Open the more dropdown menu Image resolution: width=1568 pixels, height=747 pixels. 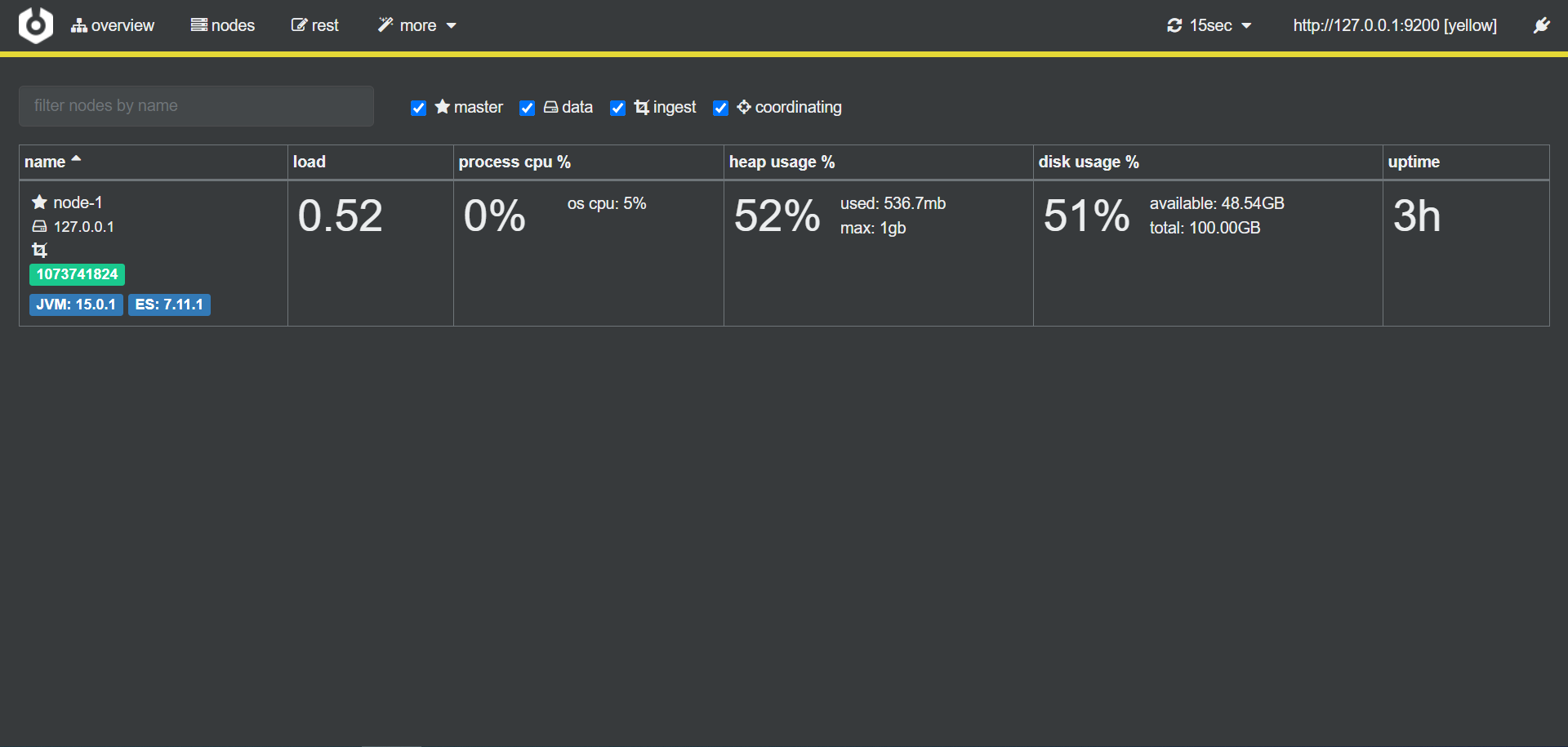416,25
